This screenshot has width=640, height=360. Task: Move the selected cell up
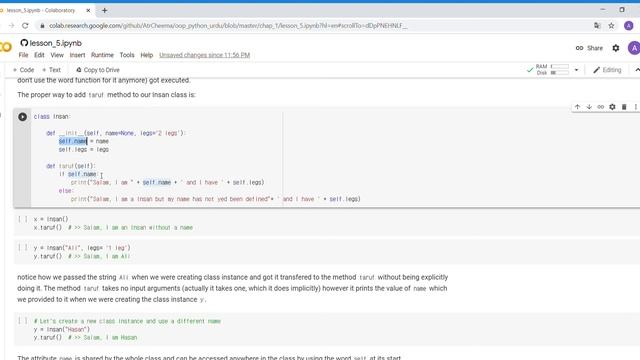click(x=577, y=107)
